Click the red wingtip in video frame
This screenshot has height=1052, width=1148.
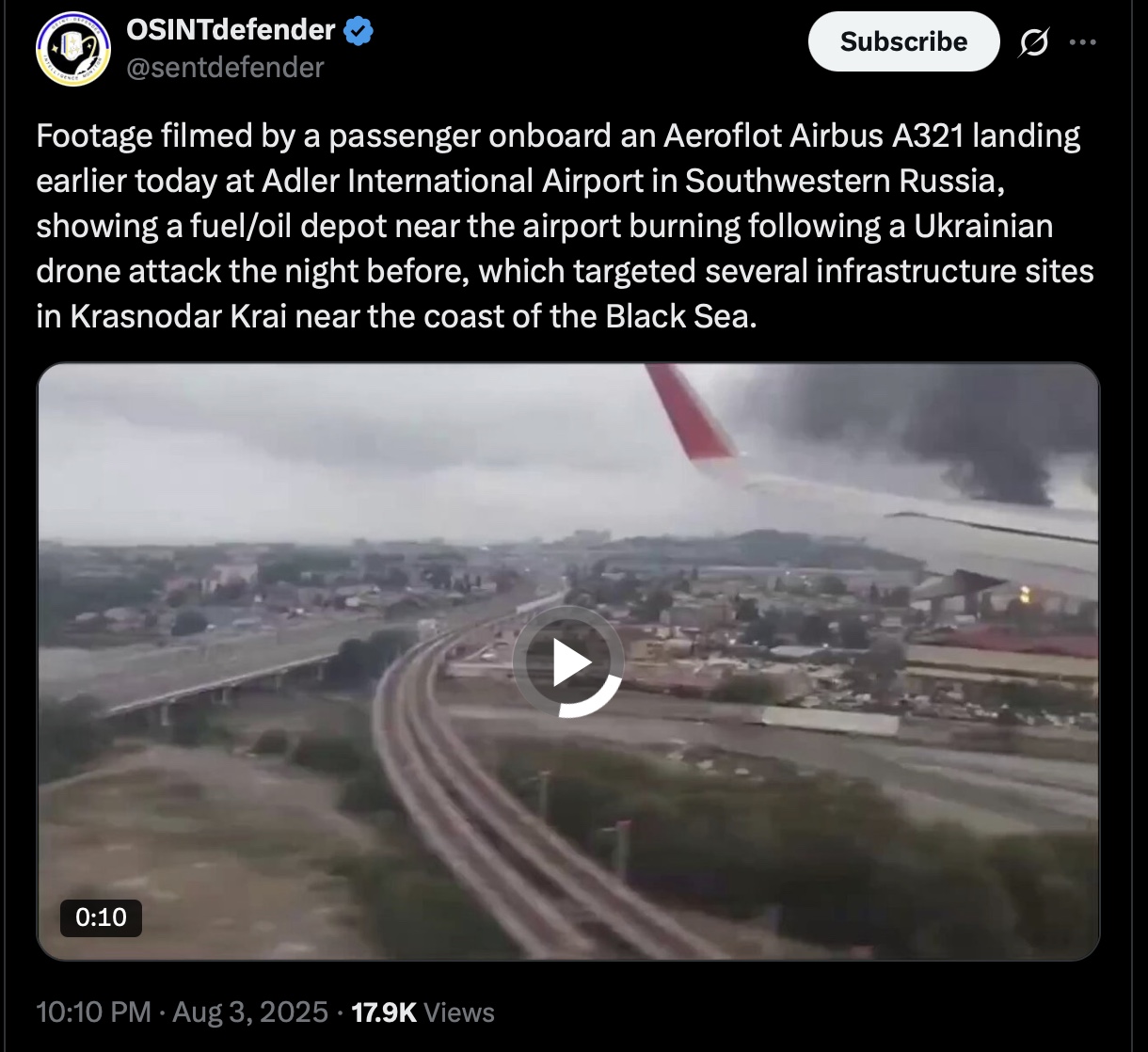click(691, 411)
